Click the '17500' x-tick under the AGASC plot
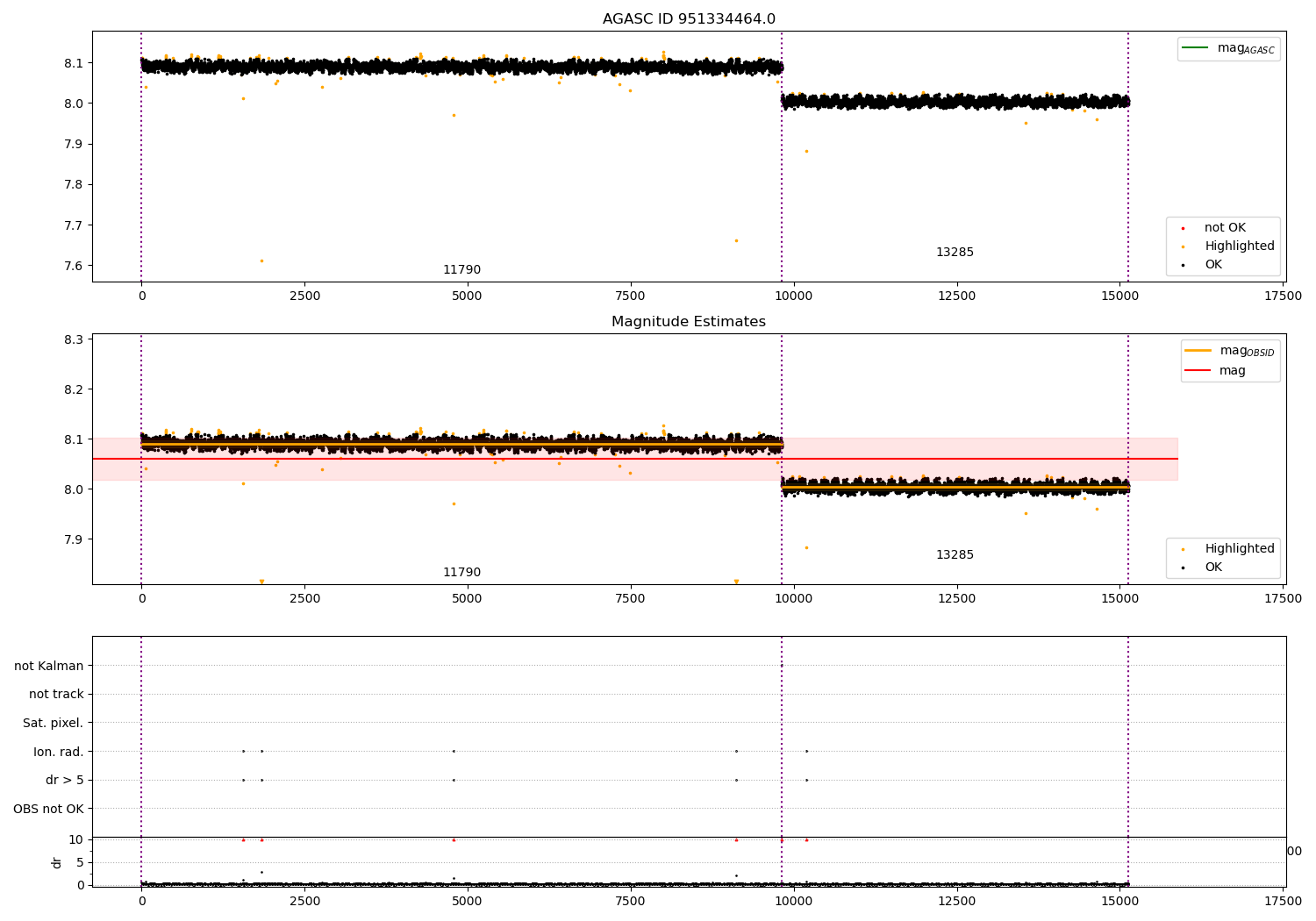The height and width of the screenshot is (921, 1316). click(1283, 296)
